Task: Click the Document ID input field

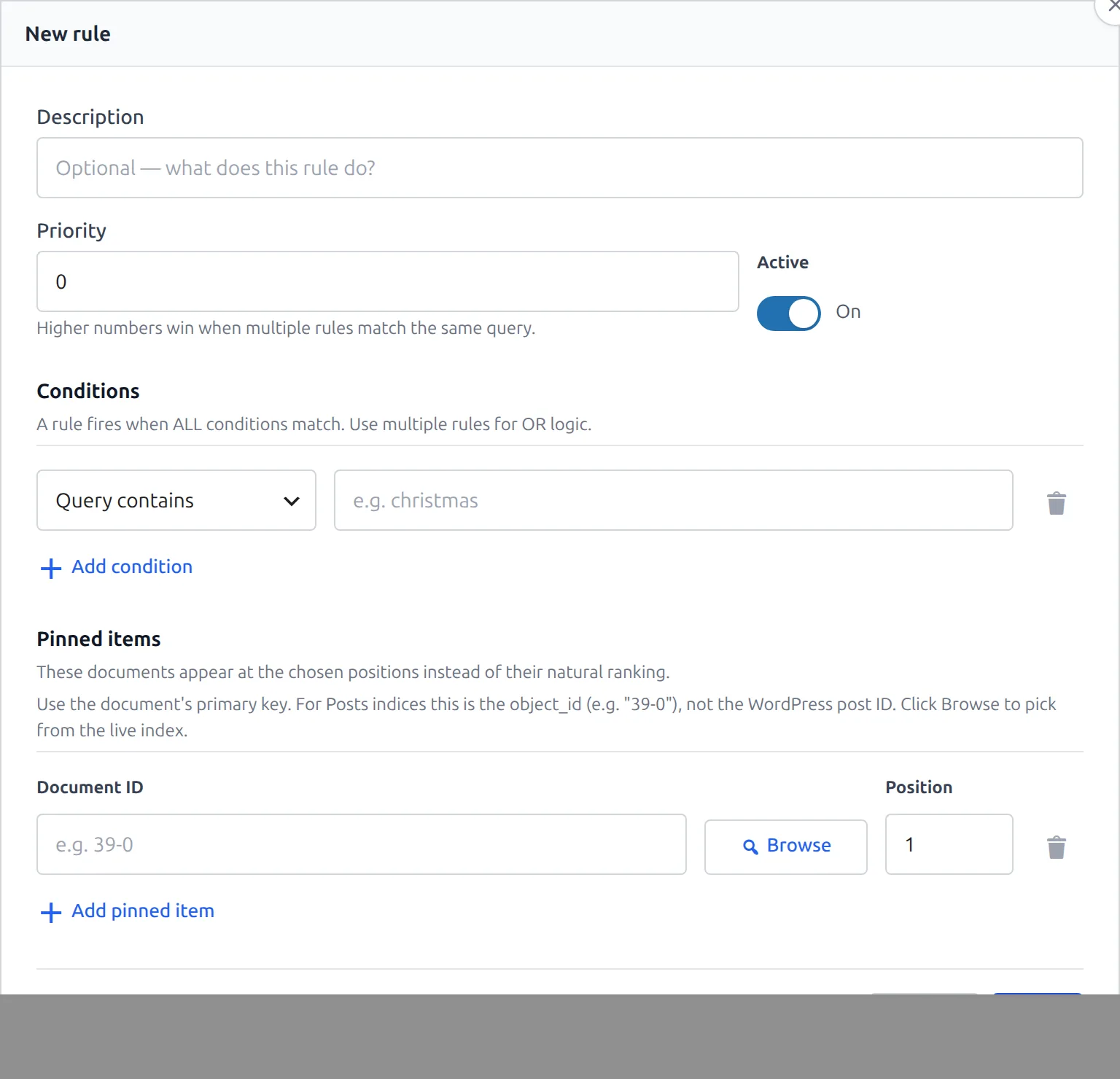Action: (362, 844)
